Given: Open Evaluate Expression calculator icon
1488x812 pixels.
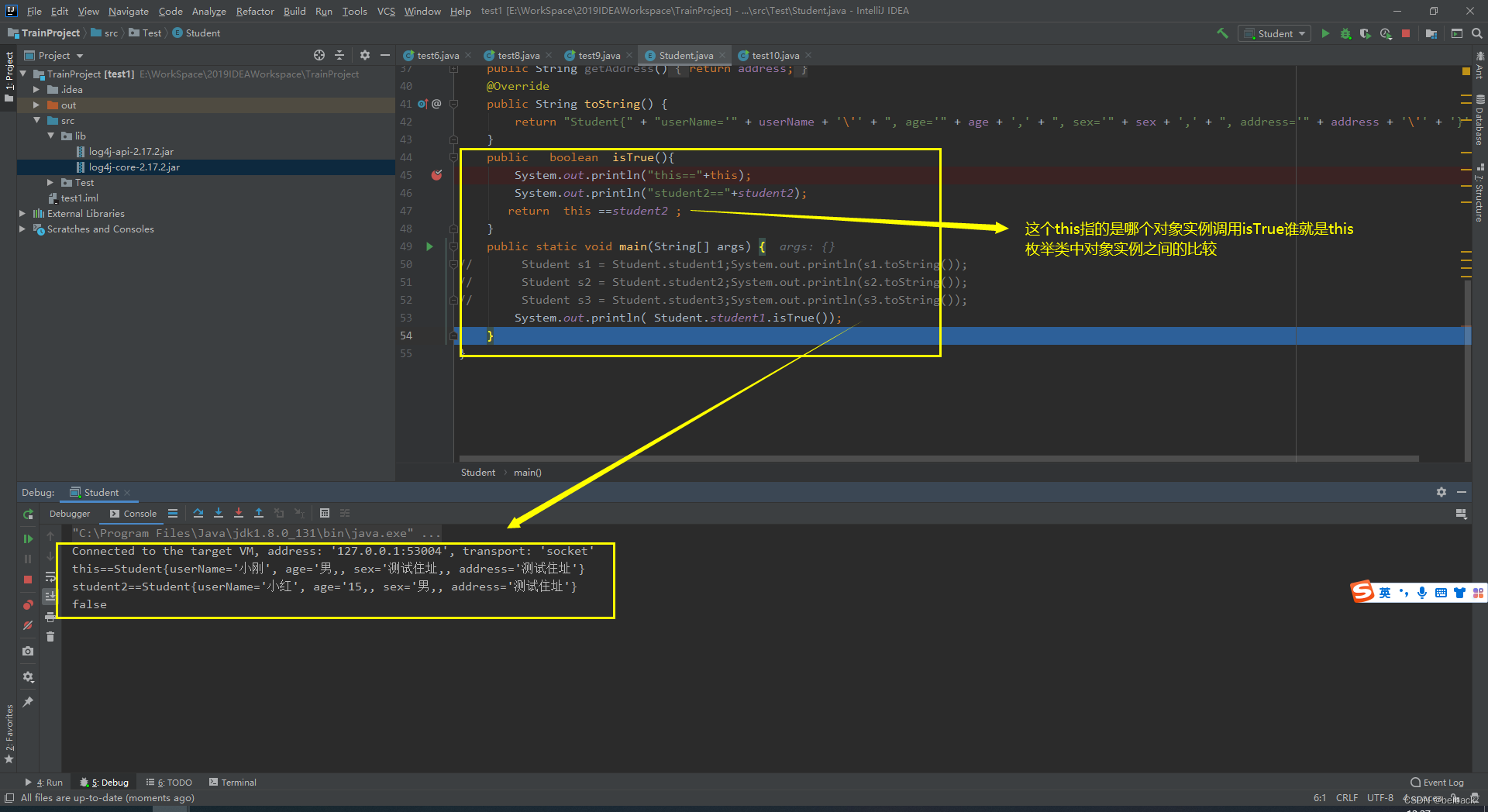Looking at the screenshot, I should pos(325,513).
